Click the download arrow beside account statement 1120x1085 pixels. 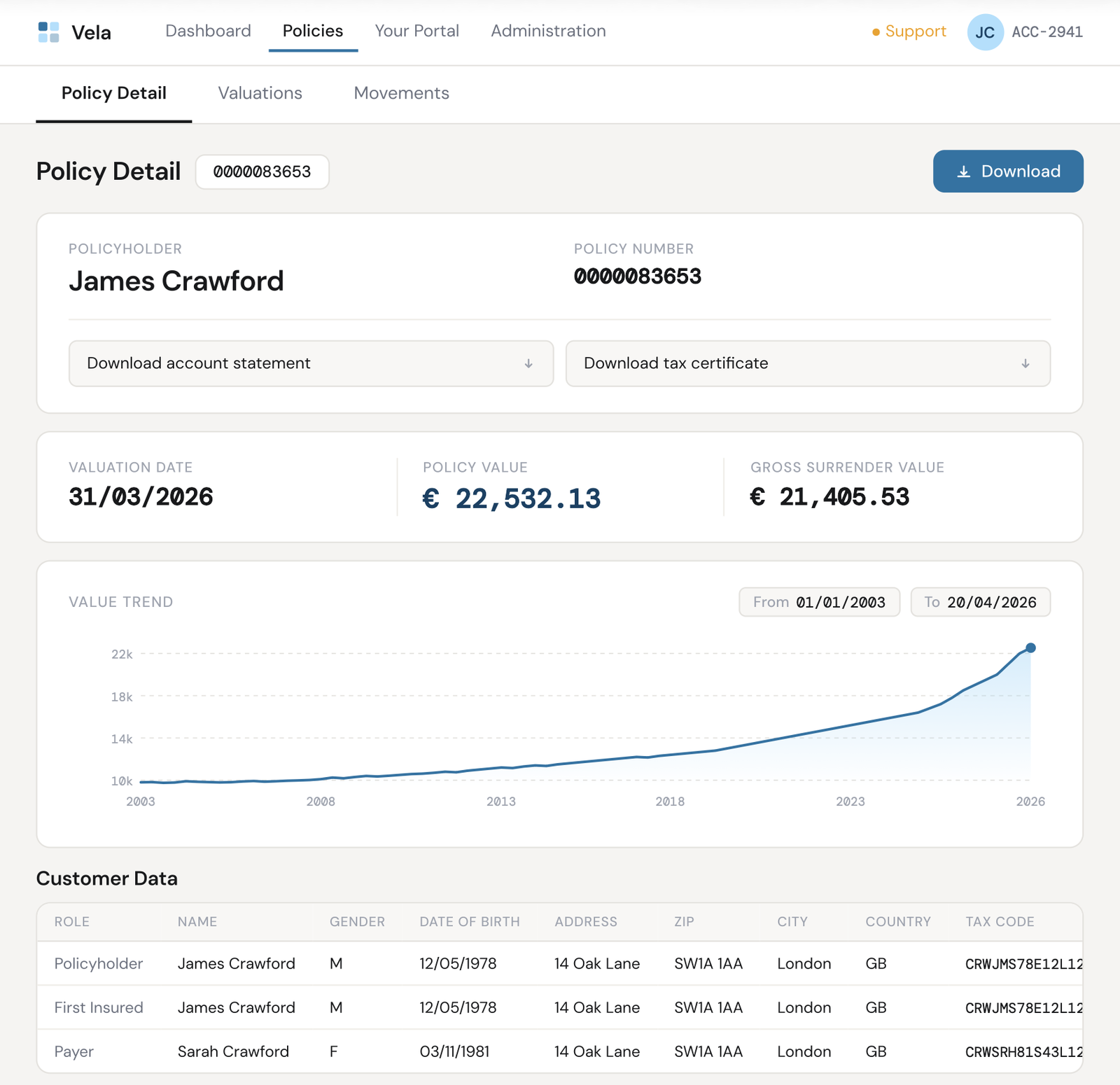528,363
